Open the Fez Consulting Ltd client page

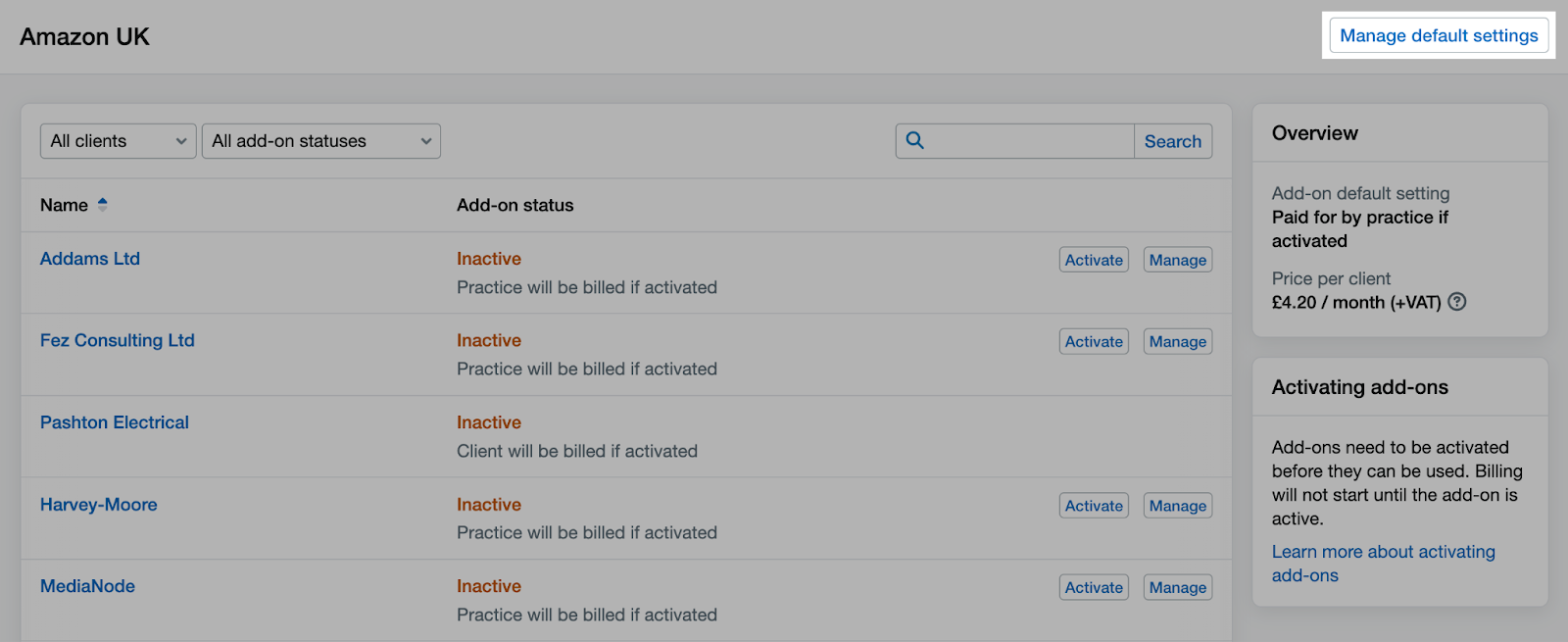[117, 340]
